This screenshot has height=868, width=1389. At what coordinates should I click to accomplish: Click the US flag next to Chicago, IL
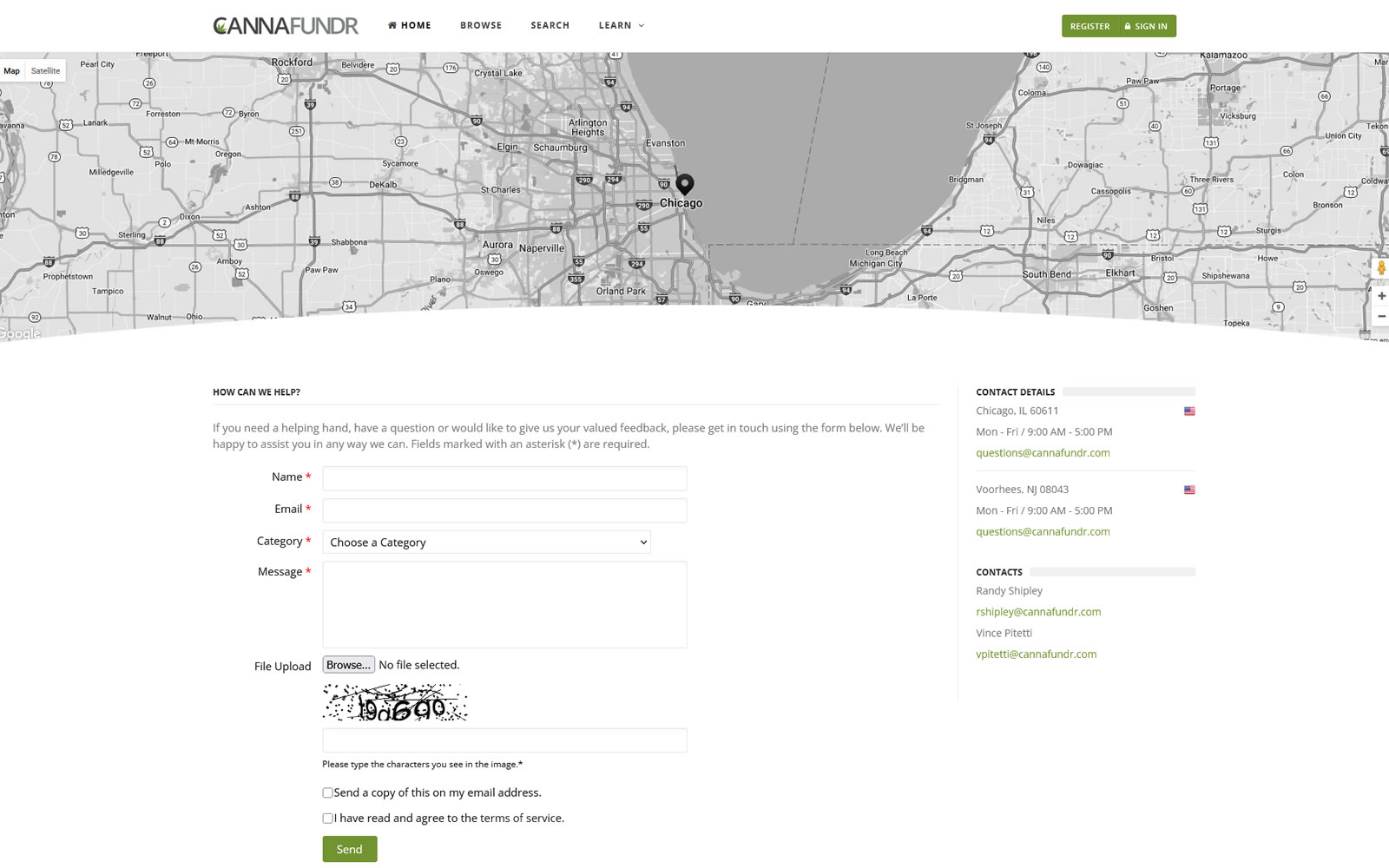pos(1189,411)
